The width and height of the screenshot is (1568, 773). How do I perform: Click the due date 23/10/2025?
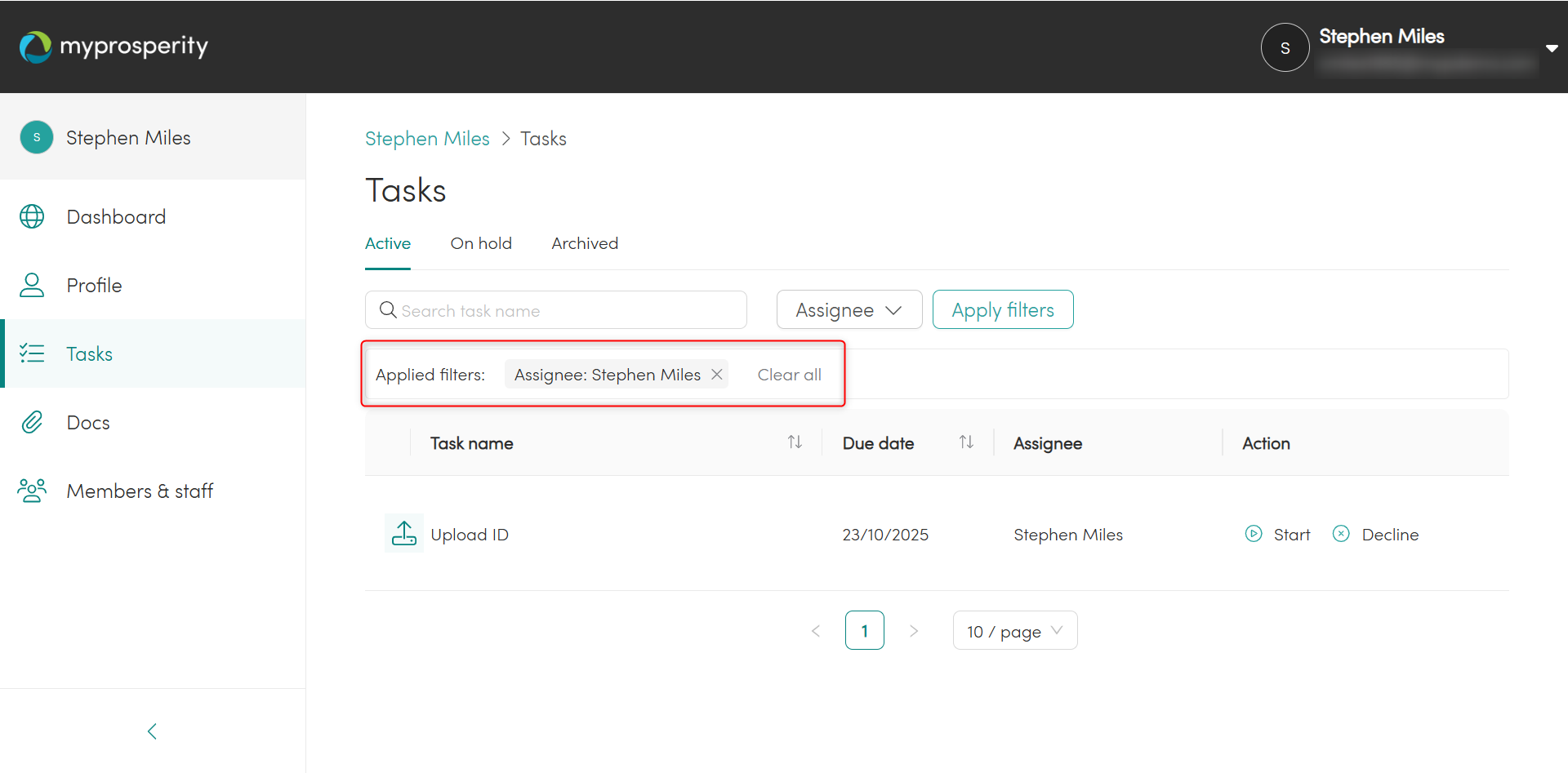[885, 535]
